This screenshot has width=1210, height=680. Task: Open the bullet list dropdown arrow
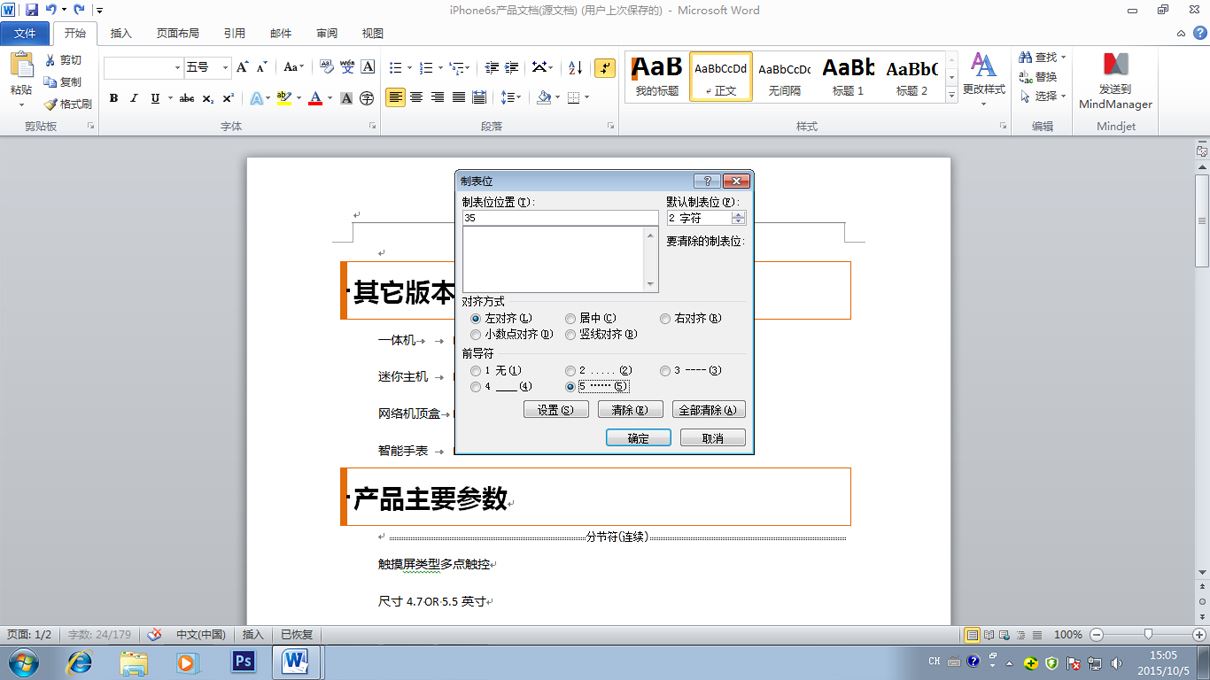point(409,68)
